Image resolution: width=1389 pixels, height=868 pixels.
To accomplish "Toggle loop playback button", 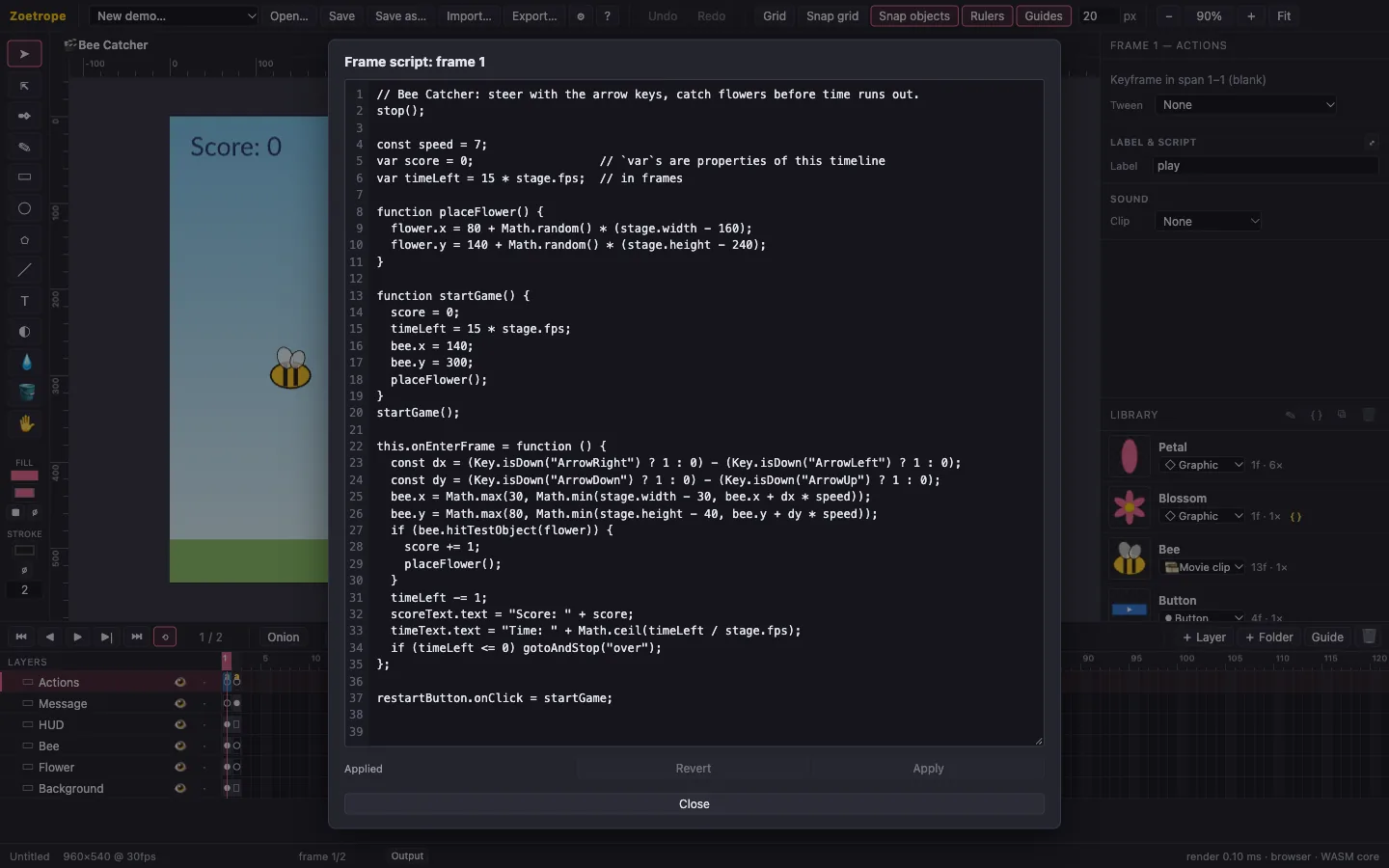I will click(165, 637).
